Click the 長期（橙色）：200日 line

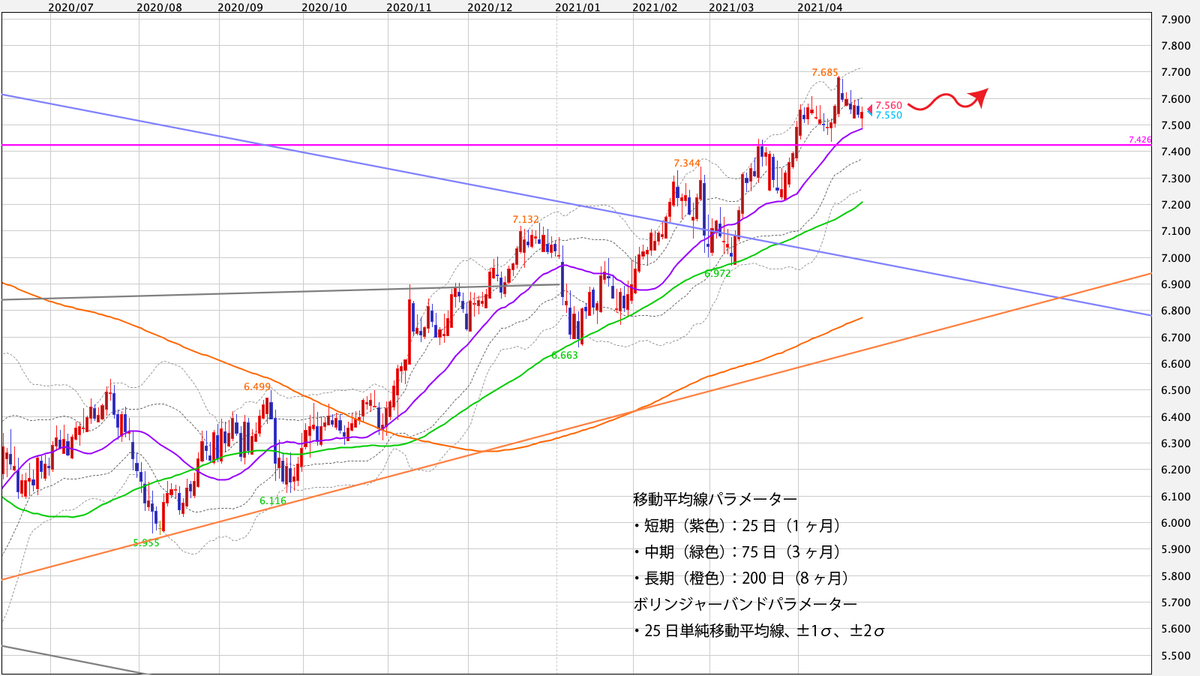(741, 578)
